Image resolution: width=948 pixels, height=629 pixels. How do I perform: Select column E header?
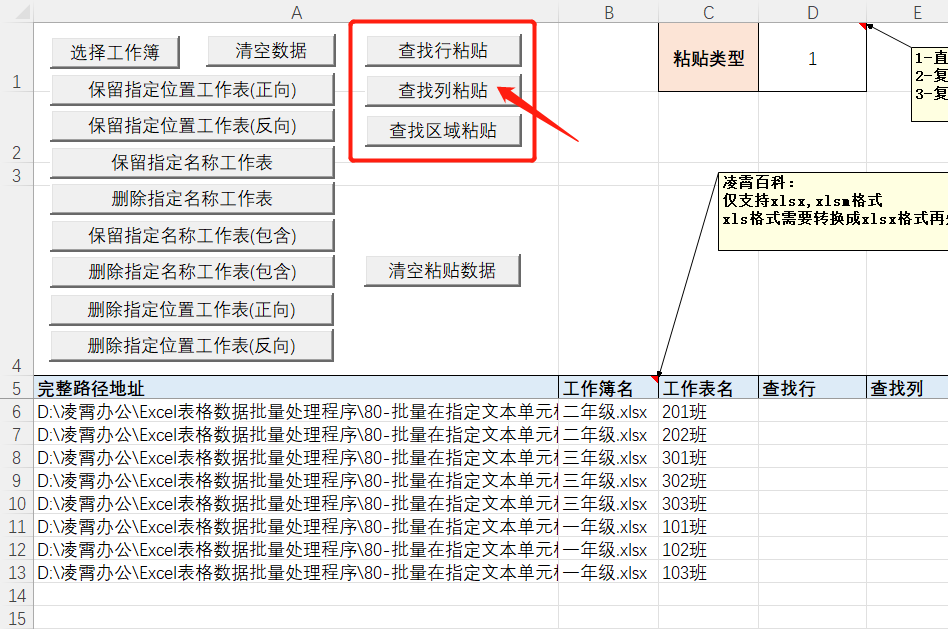907,11
